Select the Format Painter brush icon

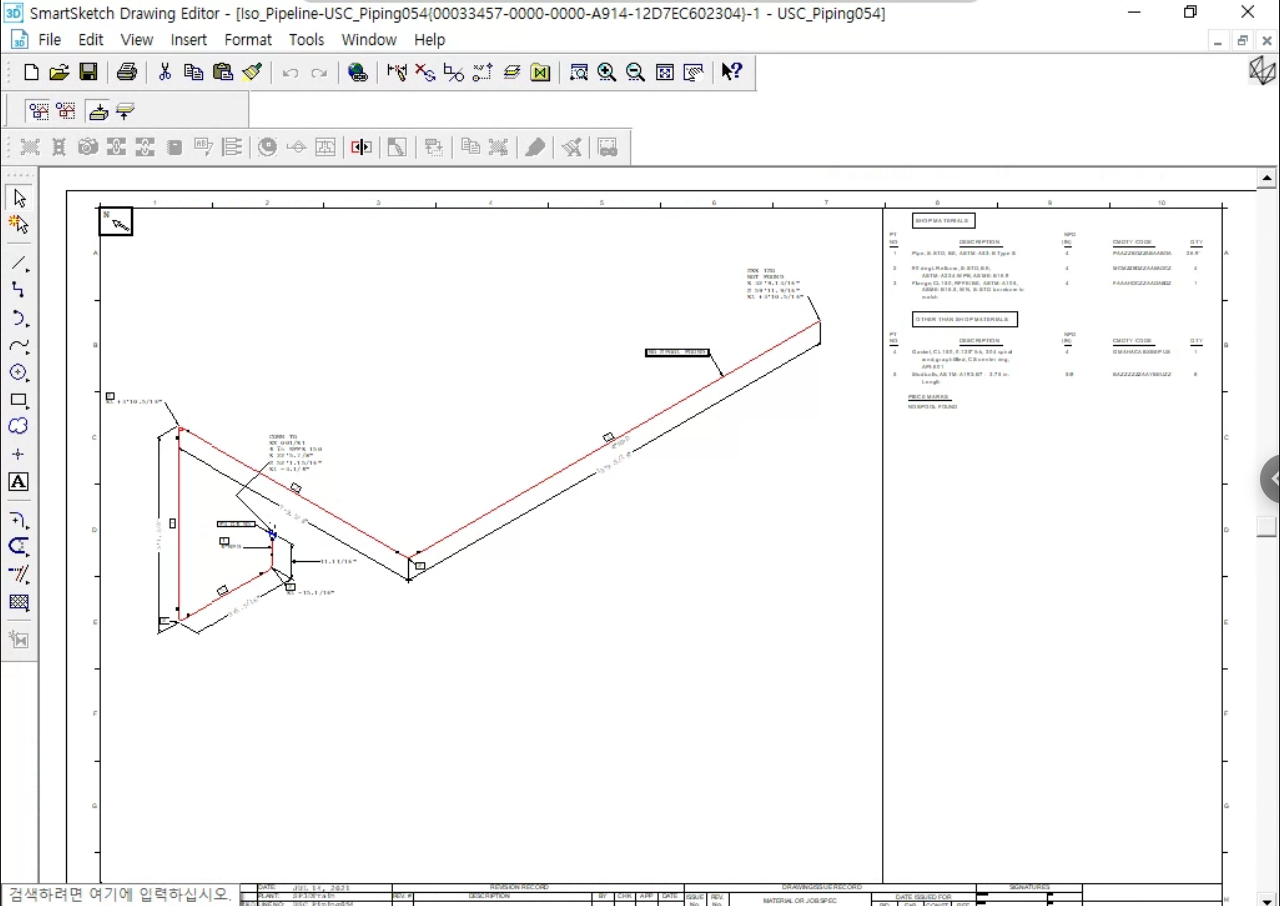coord(252,72)
